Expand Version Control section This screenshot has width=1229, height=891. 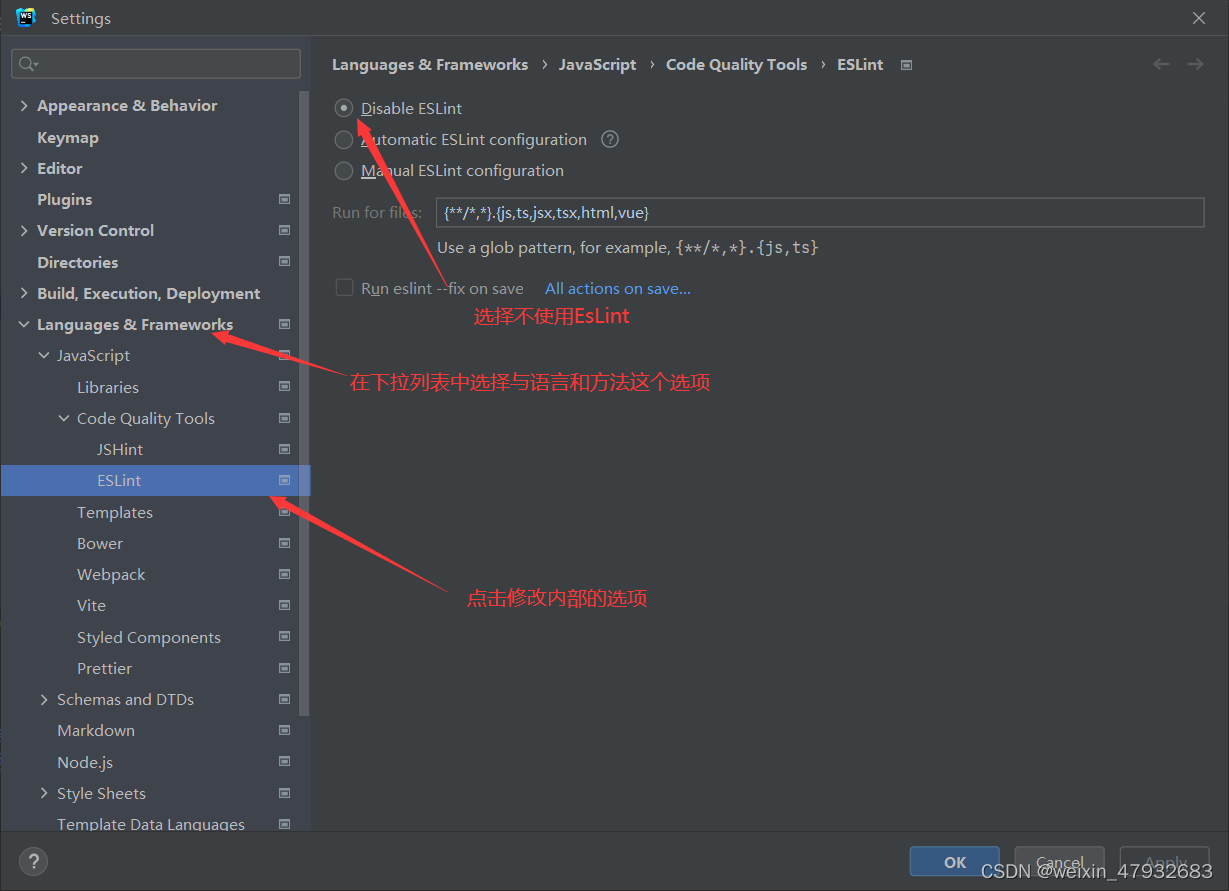pyautogui.click(x=24, y=230)
